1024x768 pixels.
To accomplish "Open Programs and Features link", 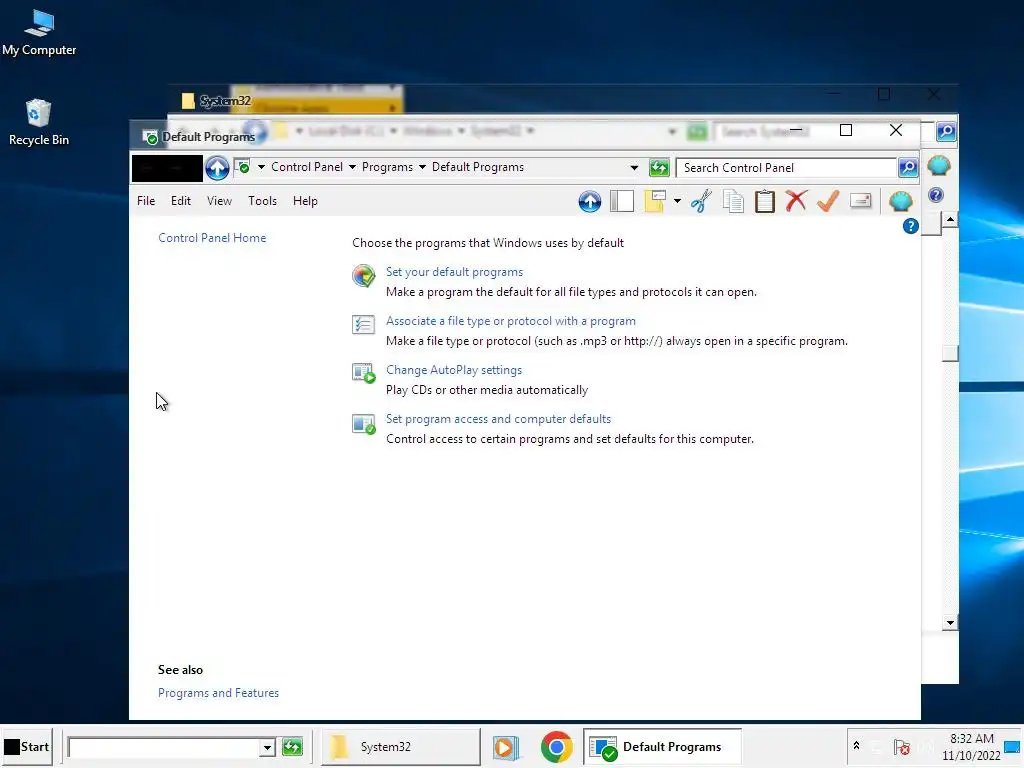I will coord(218,693).
